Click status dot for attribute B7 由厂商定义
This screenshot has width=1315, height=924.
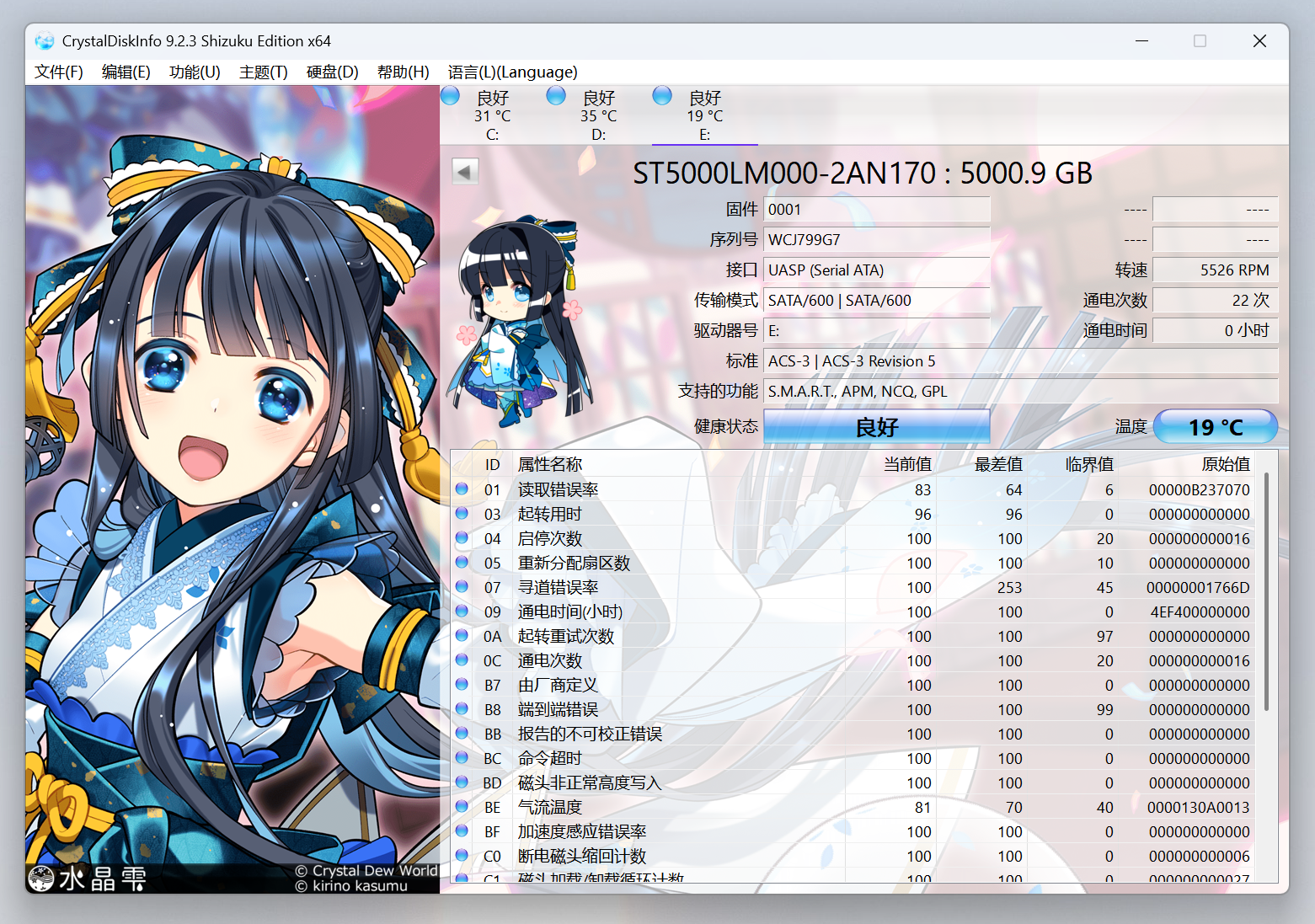coord(462,684)
